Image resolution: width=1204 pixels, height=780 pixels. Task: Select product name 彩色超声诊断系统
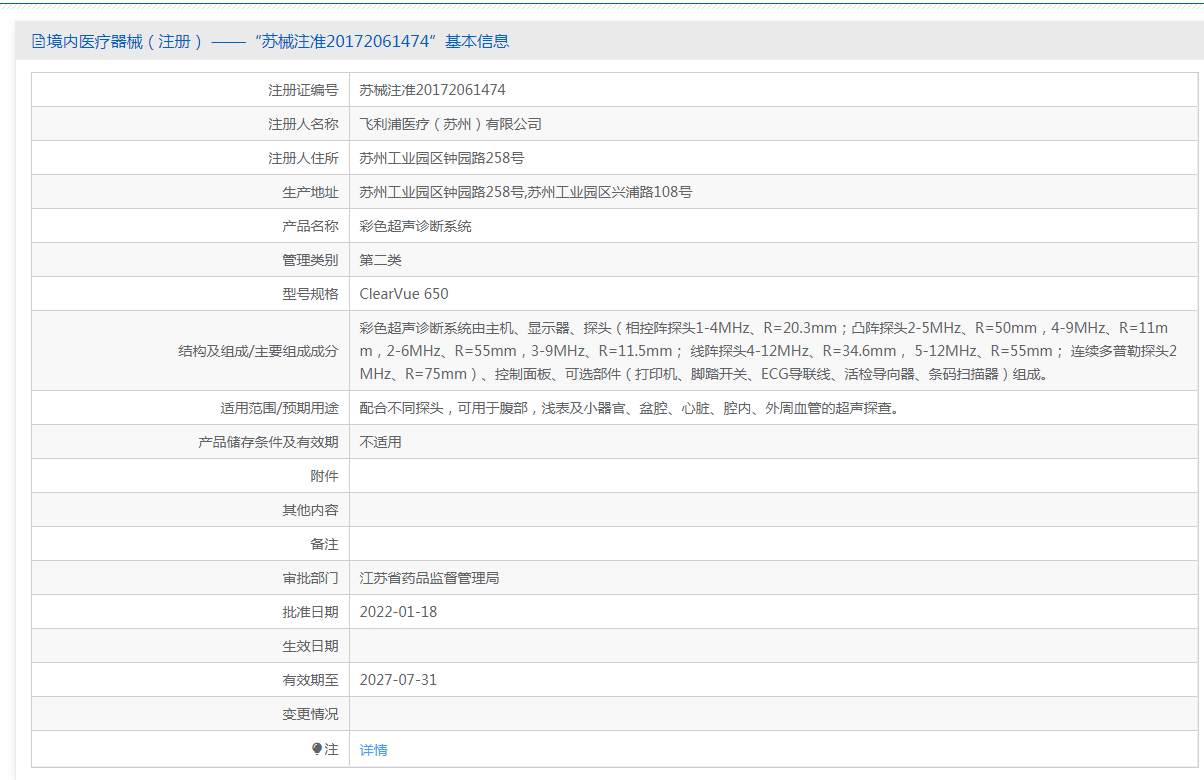point(415,226)
